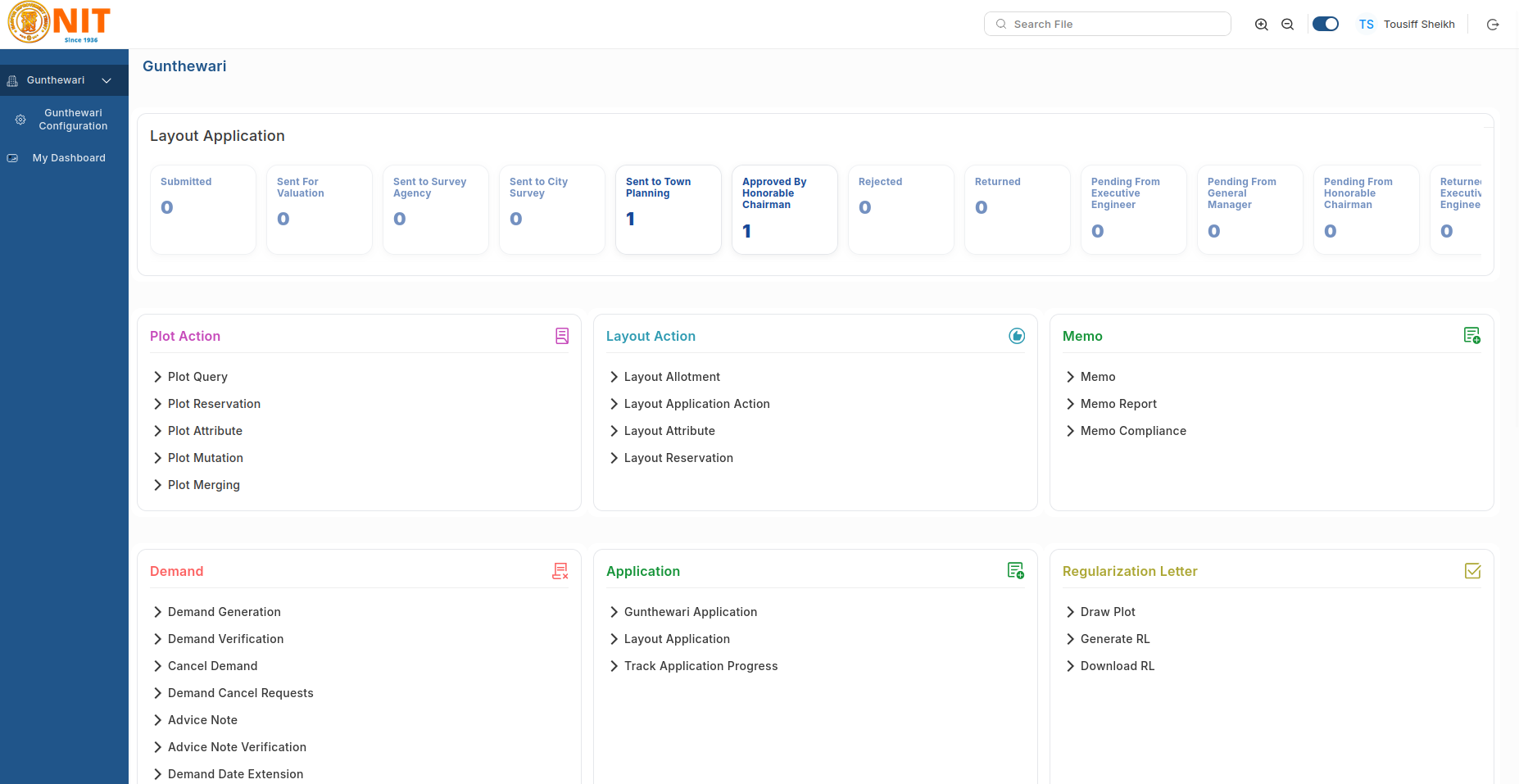Click the NIT logo
Image resolution: width=1519 pixels, height=784 pixels.
tap(59, 23)
